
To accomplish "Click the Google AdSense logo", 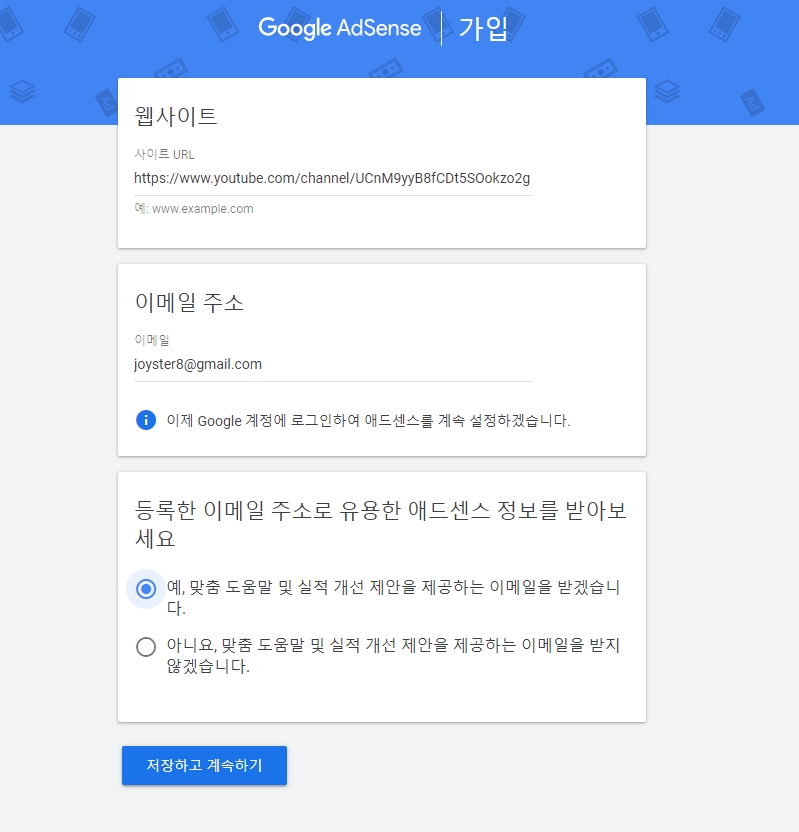I will (340, 28).
